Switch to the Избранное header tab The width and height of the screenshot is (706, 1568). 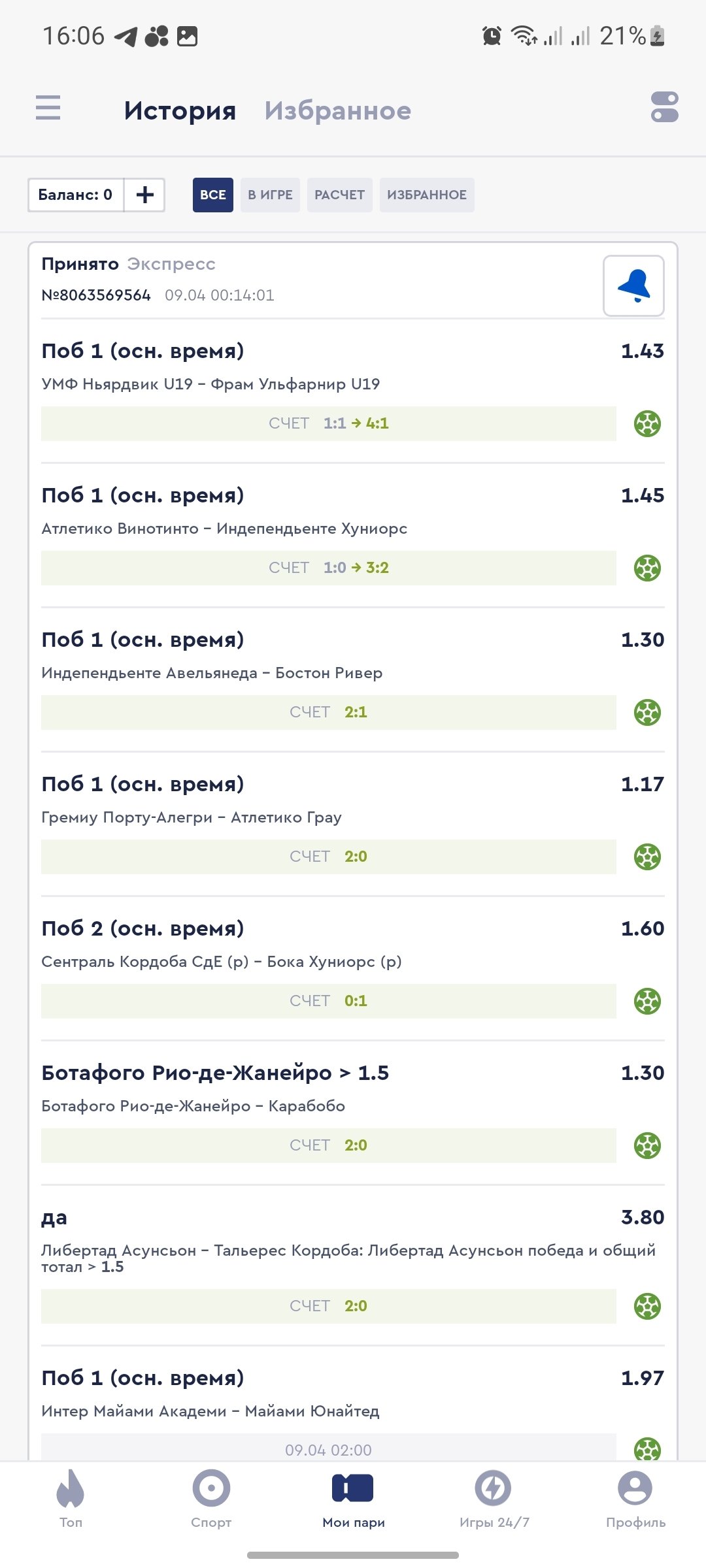[337, 111]
